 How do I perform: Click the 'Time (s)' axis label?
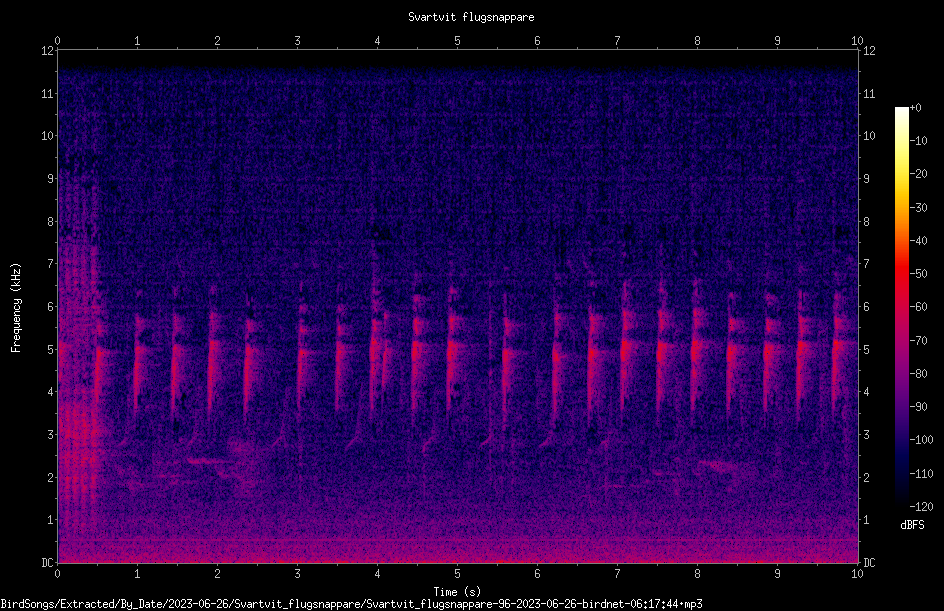(457, 592)
